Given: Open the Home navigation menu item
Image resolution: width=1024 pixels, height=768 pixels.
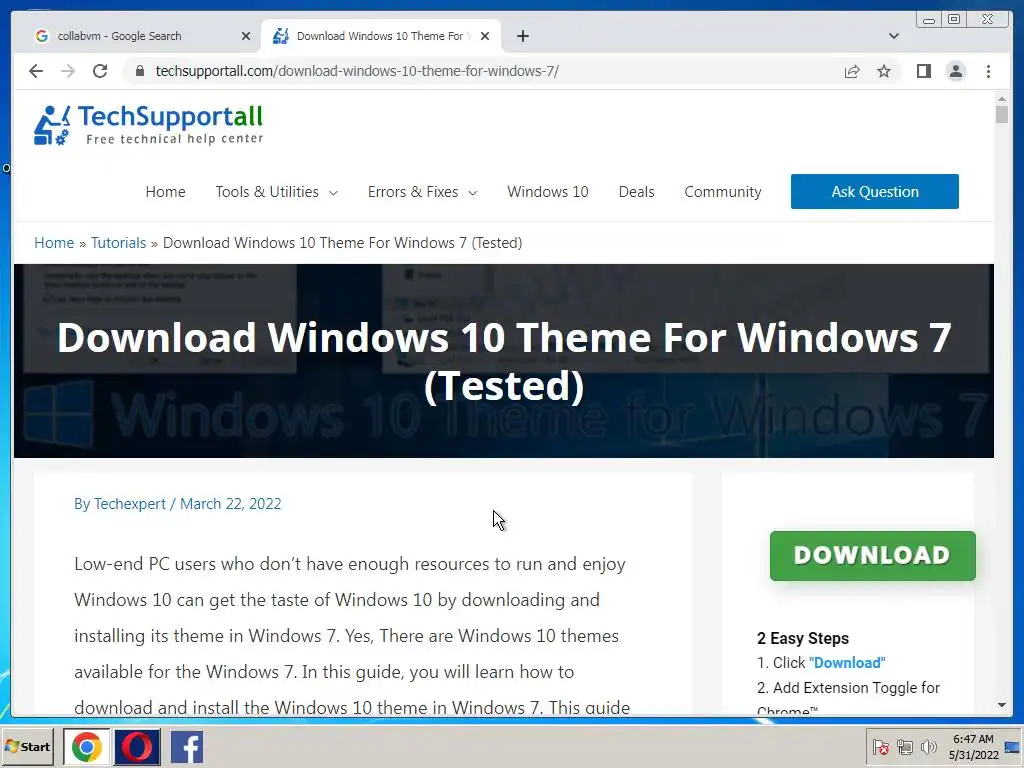Looking at the screenshot, I should click(165, 192).
